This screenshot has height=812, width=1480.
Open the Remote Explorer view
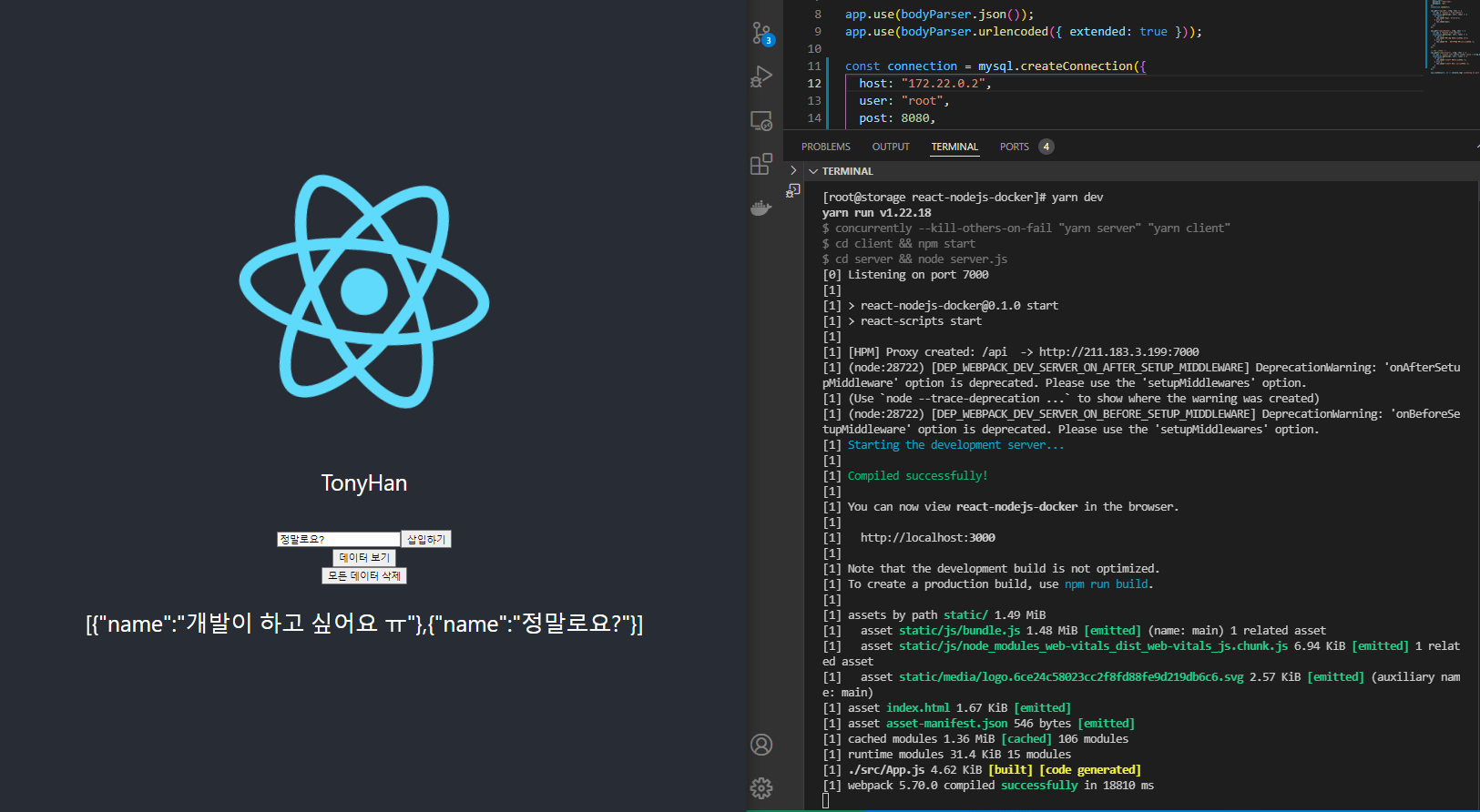(761, 120)
